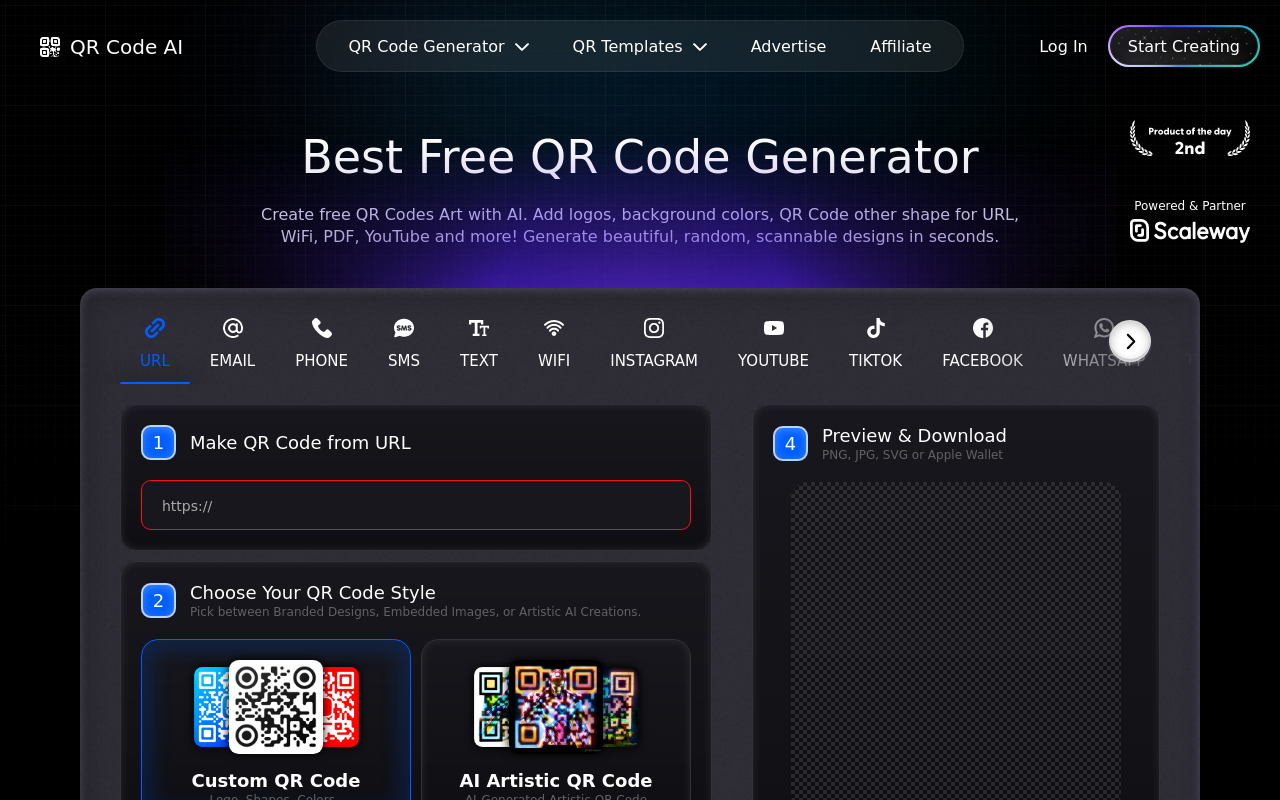This screenshot has width=1280, height=800.
Task: Click the QR Code AI brand name
Action: click(127, 47)
